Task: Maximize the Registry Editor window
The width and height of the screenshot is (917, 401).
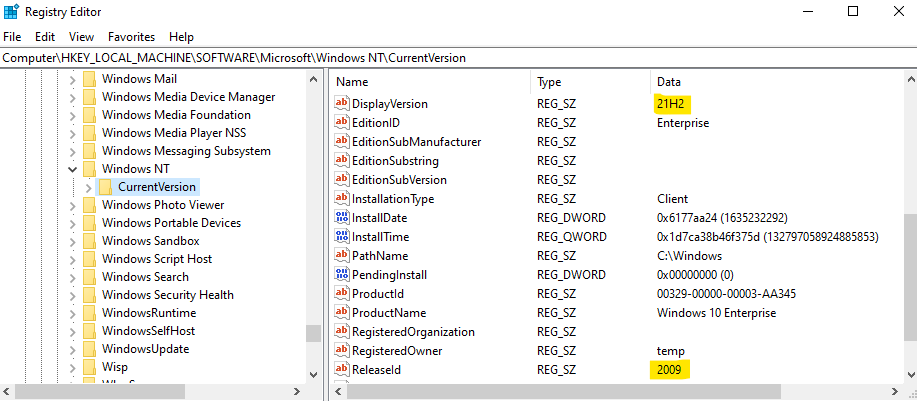Action: (x=853, y=11)
